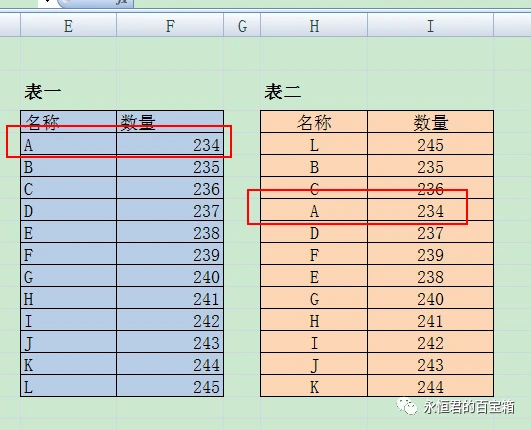Select cell 239 in blue table
The width and height of the screenshot is (531, 430).
click(x=170, y=254)
